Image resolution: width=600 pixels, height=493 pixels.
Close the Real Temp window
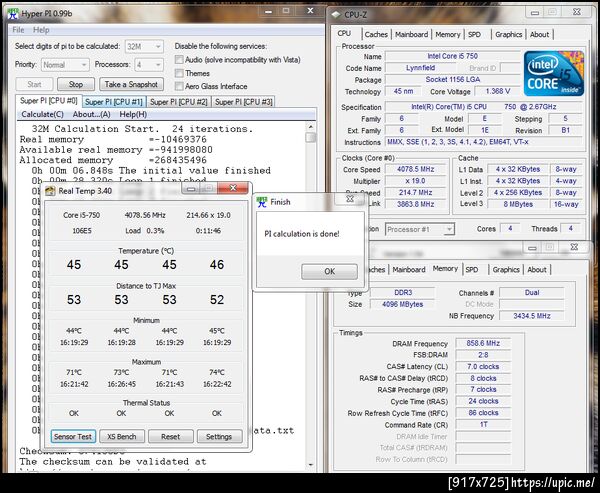tap(233, 188)
